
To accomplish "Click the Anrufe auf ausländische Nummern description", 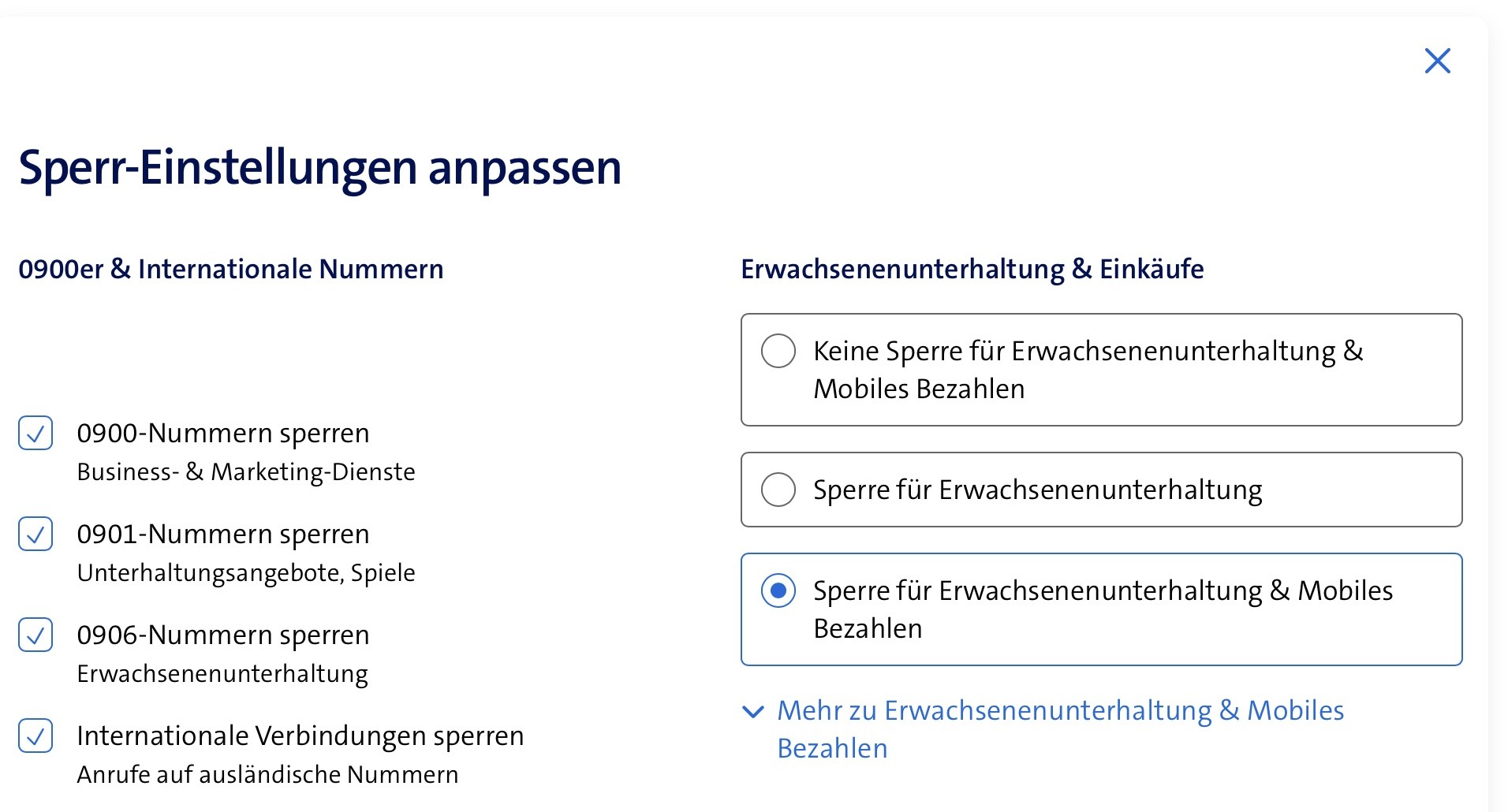I will [x=267, y=774].
